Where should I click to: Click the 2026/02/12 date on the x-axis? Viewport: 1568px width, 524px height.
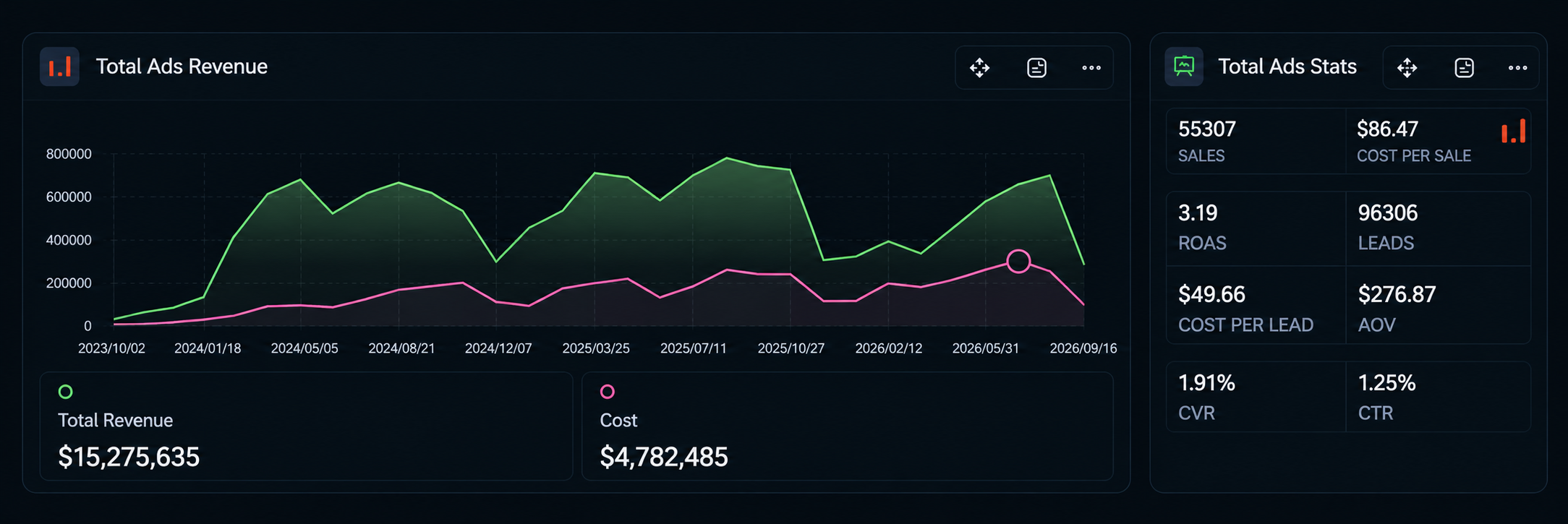pyautogui.click(x=889, y=348)
